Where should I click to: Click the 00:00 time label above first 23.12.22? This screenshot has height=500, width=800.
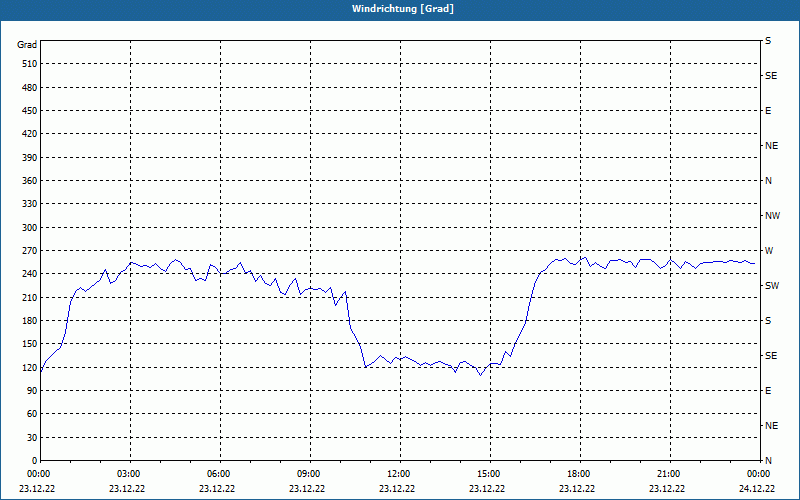(38, 474)
